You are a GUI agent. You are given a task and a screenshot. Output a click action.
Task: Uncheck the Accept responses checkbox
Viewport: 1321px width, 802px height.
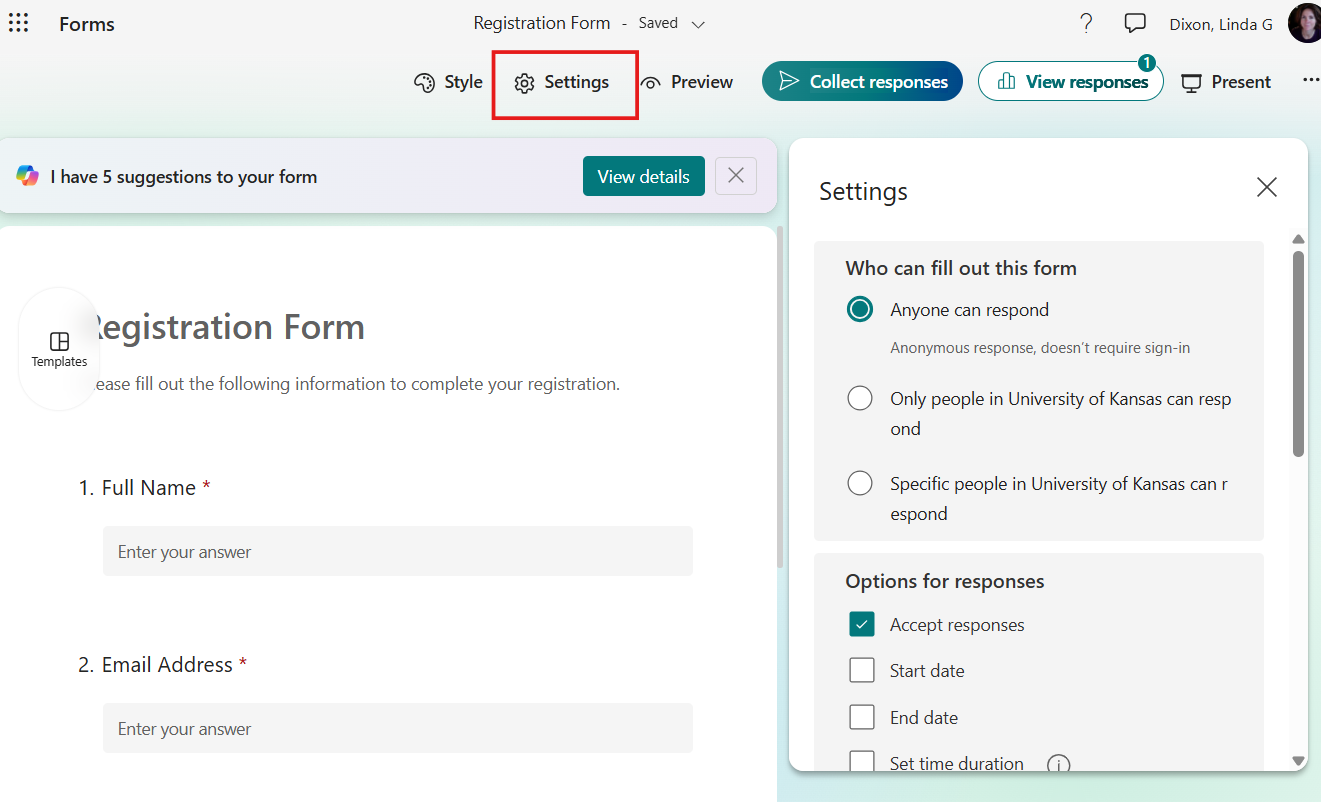(862, 625)
